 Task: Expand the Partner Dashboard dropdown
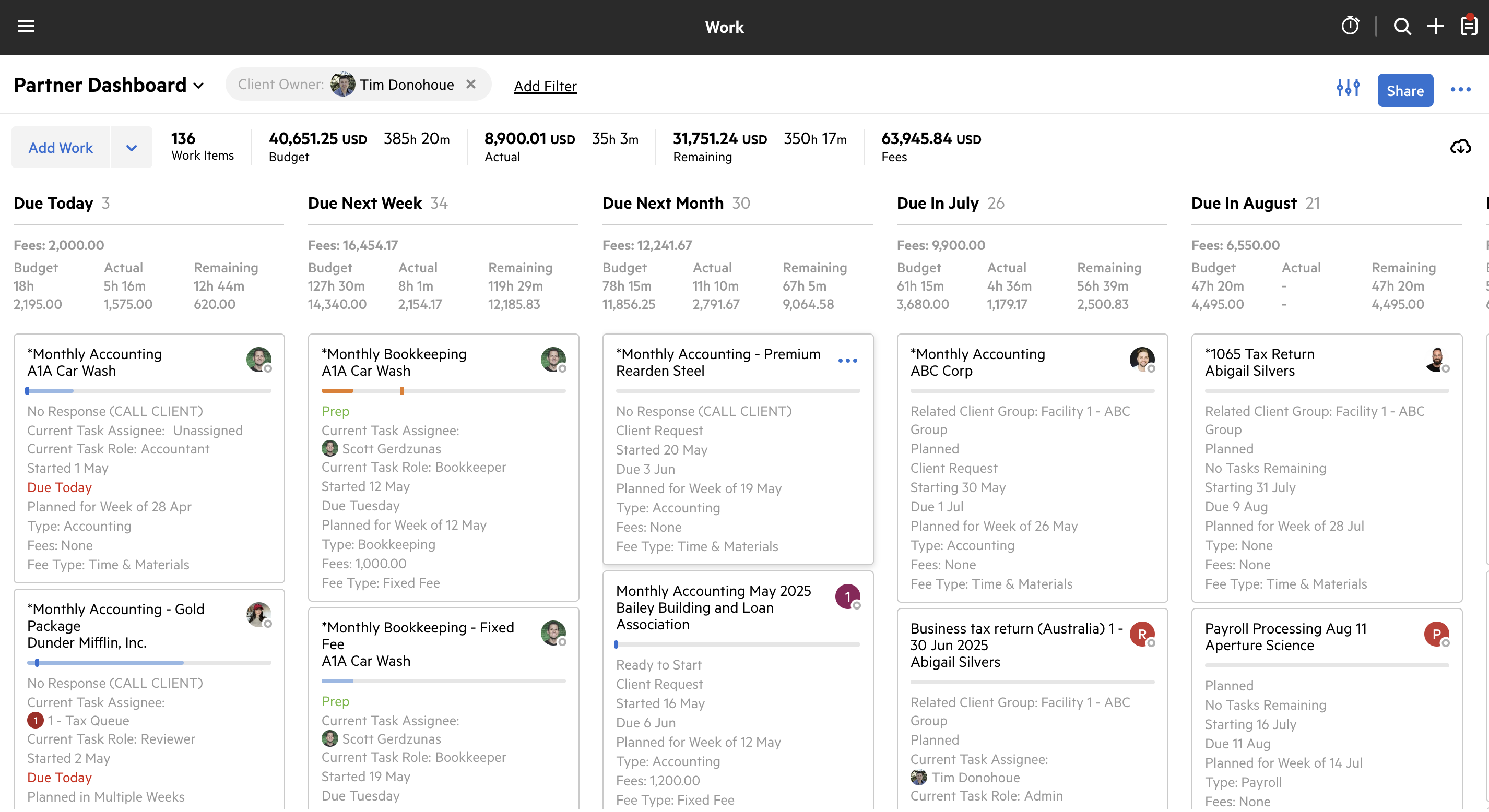pyautogui.click(x=198, y=86)
